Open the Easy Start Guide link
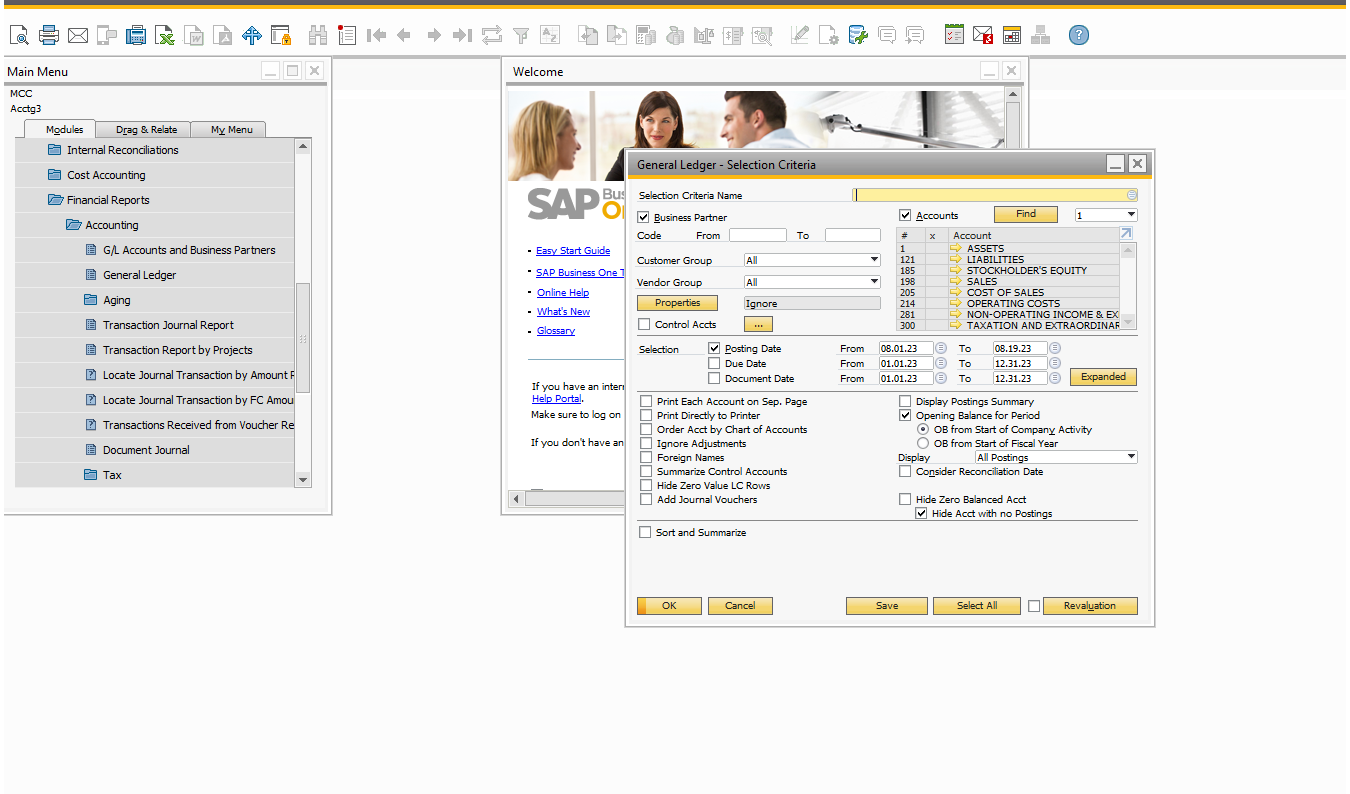This screenshot has width=1350, height=794. coord(572,251)
